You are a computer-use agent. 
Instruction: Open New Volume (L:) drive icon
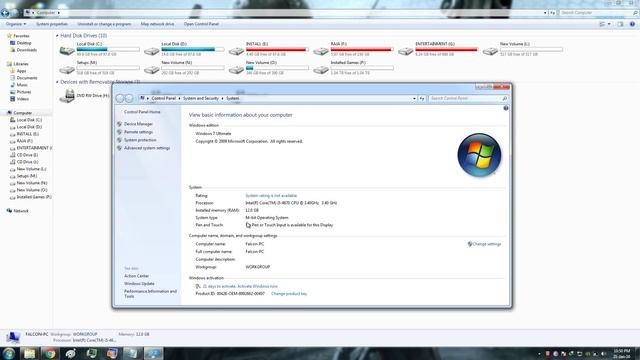pyautogui.click(x=490, y=51)
